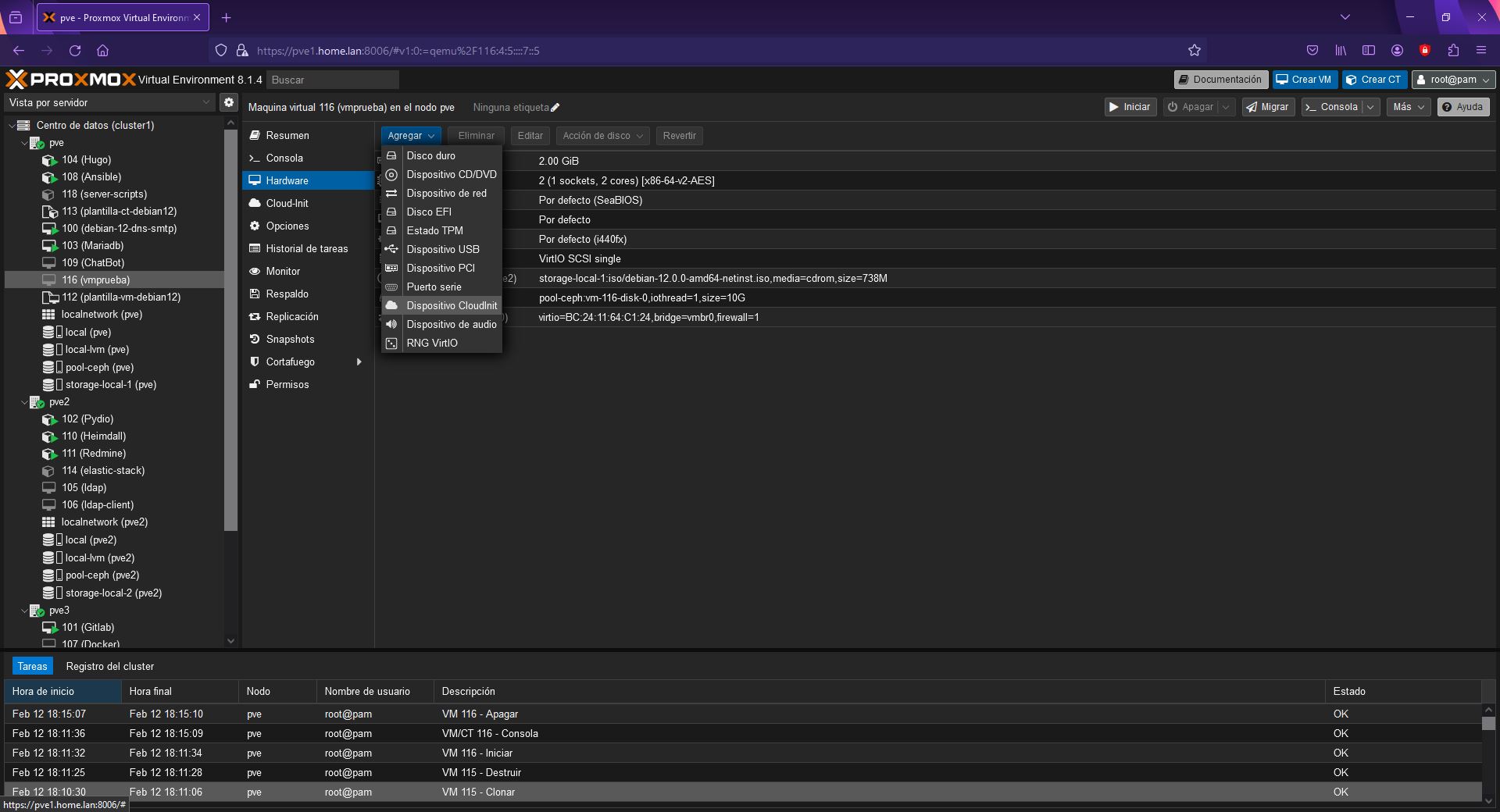Click the USB device icon
1500x812 pixels.
(391, 249)
